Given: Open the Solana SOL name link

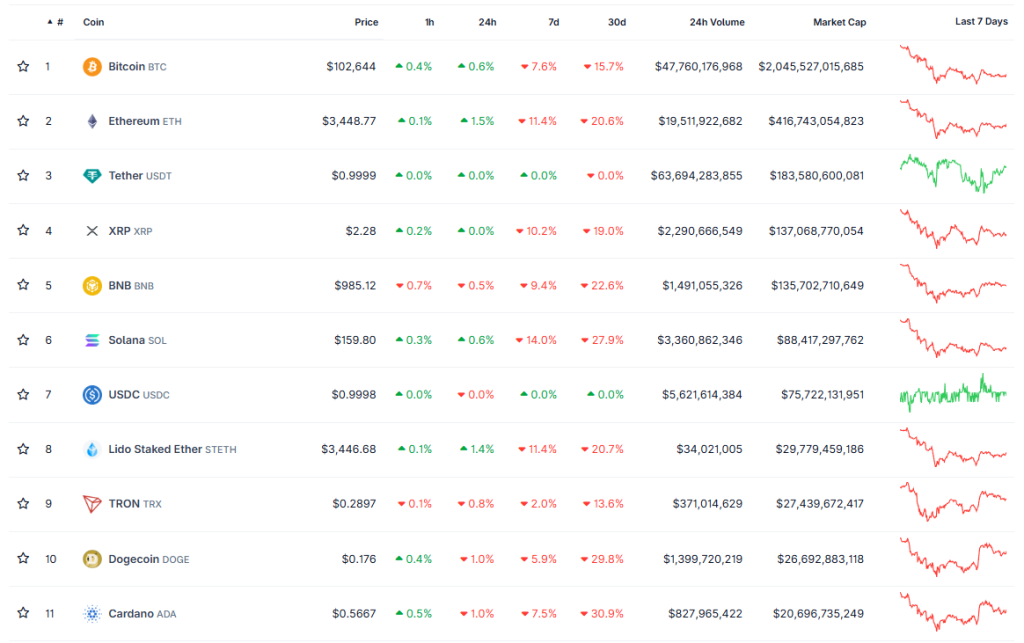Looking at the screenshot, I should pos(125,339).
